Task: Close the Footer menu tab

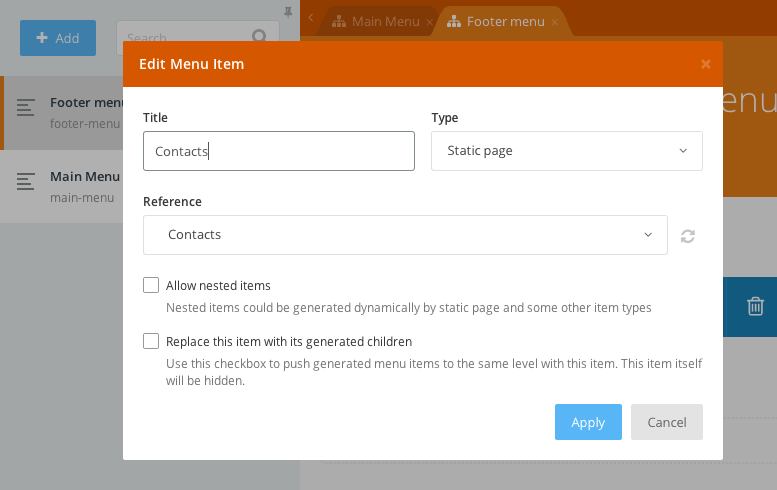Action: point(554,21)
